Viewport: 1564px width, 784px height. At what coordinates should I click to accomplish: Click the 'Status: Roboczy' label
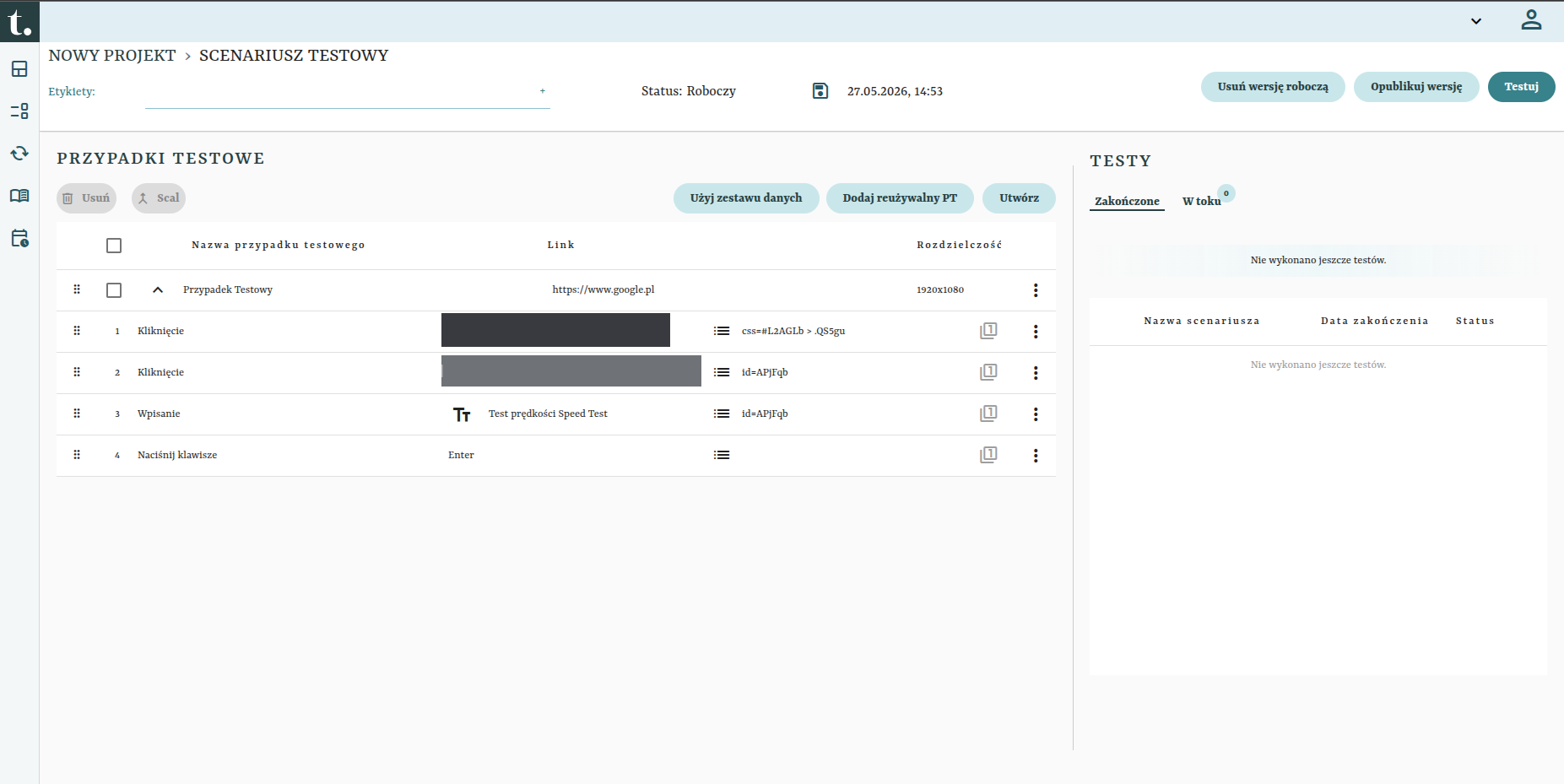click(x=688, y=91)
